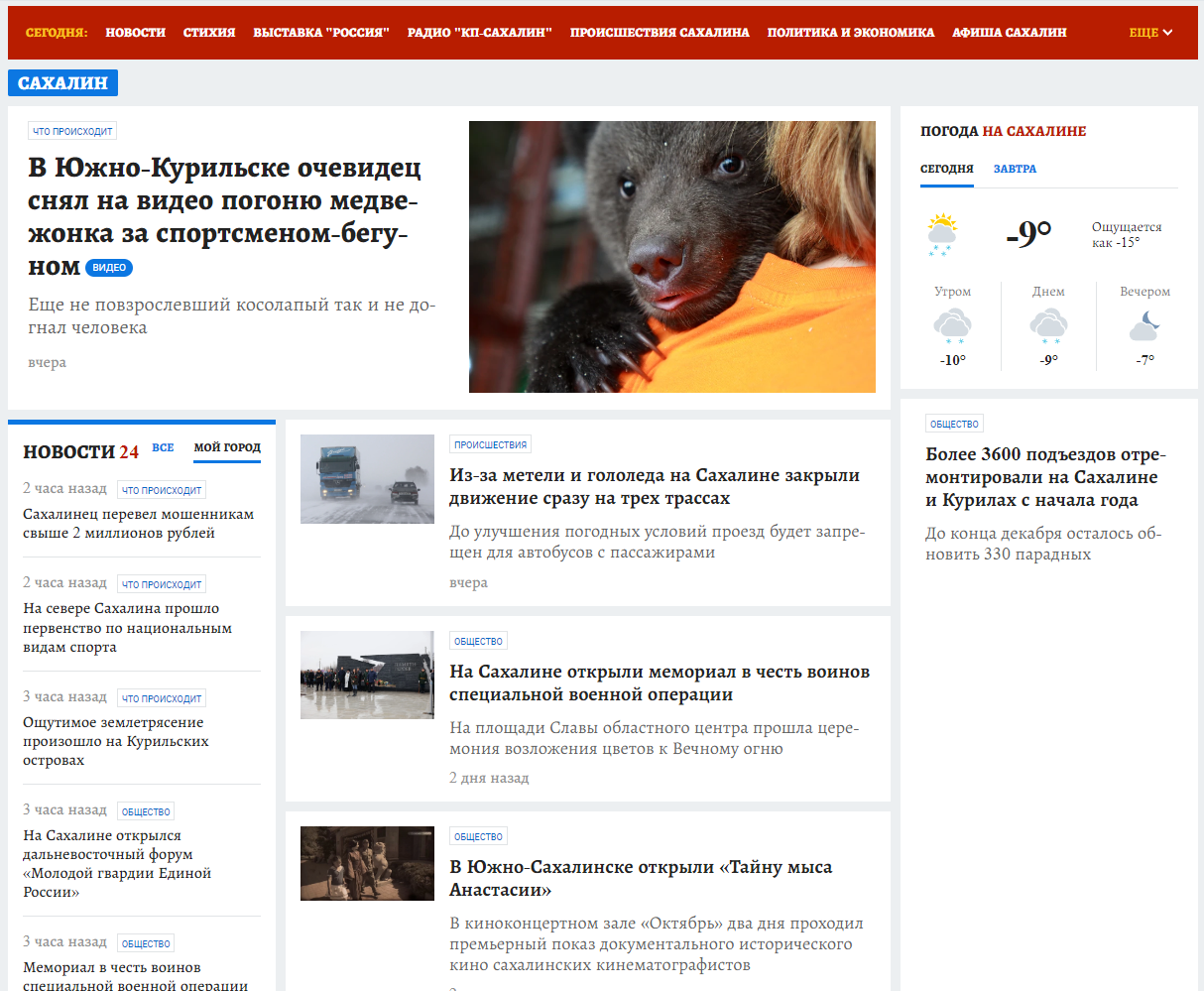Click ОБЩЕСТВО tag above подъездов article

coord(954,424)
